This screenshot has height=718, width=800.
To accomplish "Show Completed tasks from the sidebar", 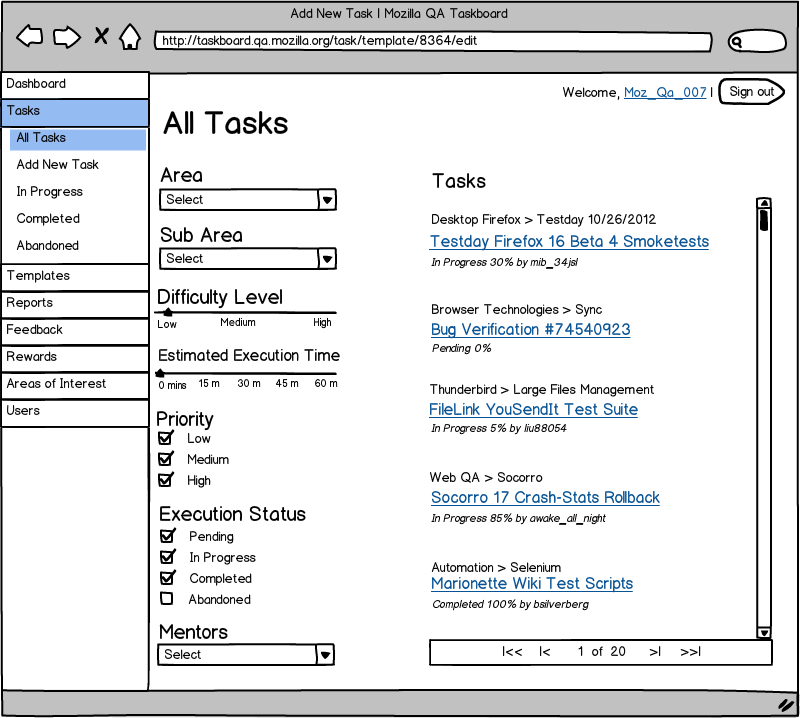I will (48, 218).
